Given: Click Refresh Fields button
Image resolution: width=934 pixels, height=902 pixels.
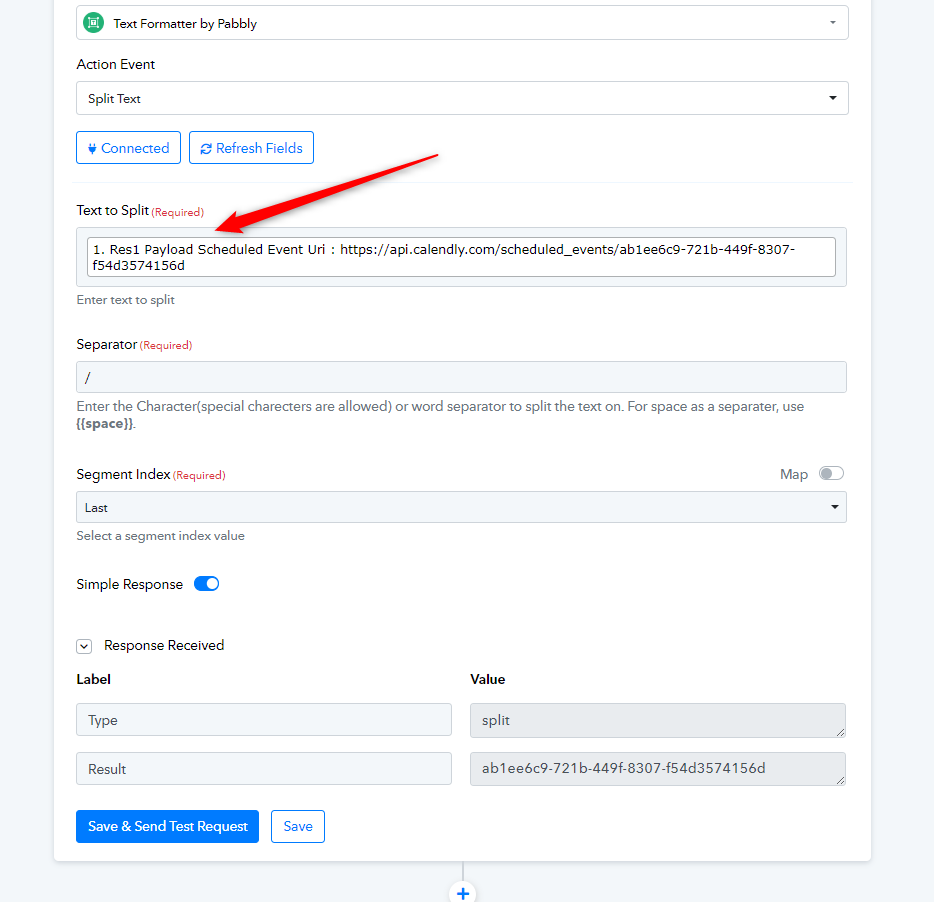Looking at the screenshot, I should [x=251, y=148].
